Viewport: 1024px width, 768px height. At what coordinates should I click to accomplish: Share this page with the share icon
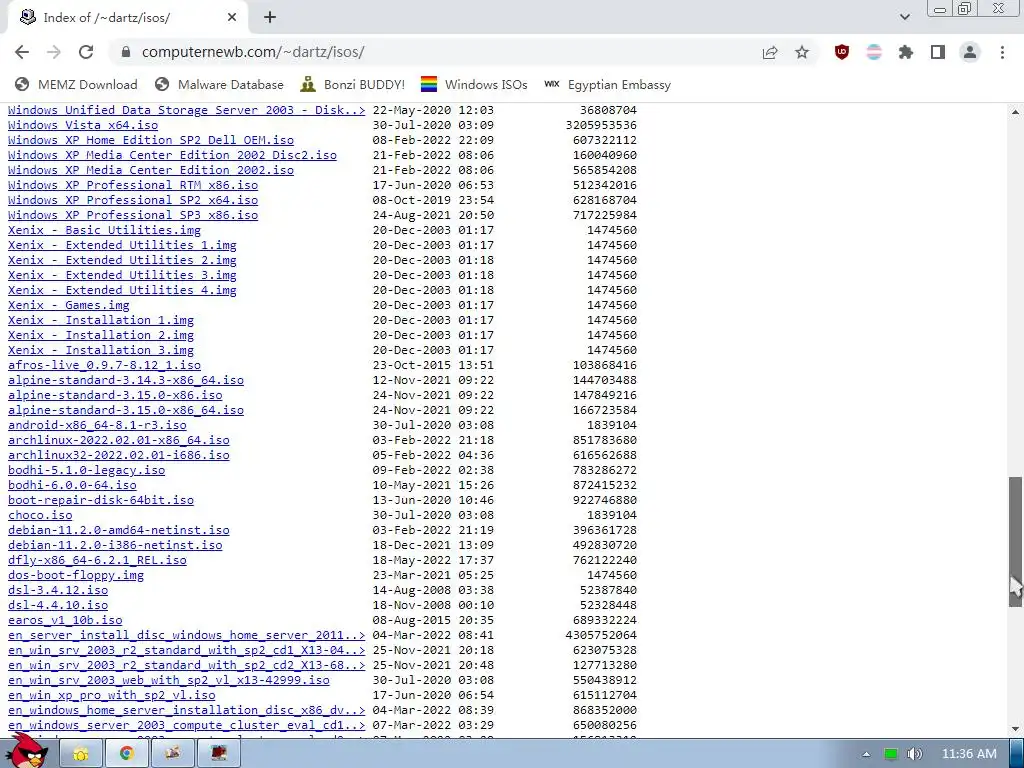pos(770,52)
